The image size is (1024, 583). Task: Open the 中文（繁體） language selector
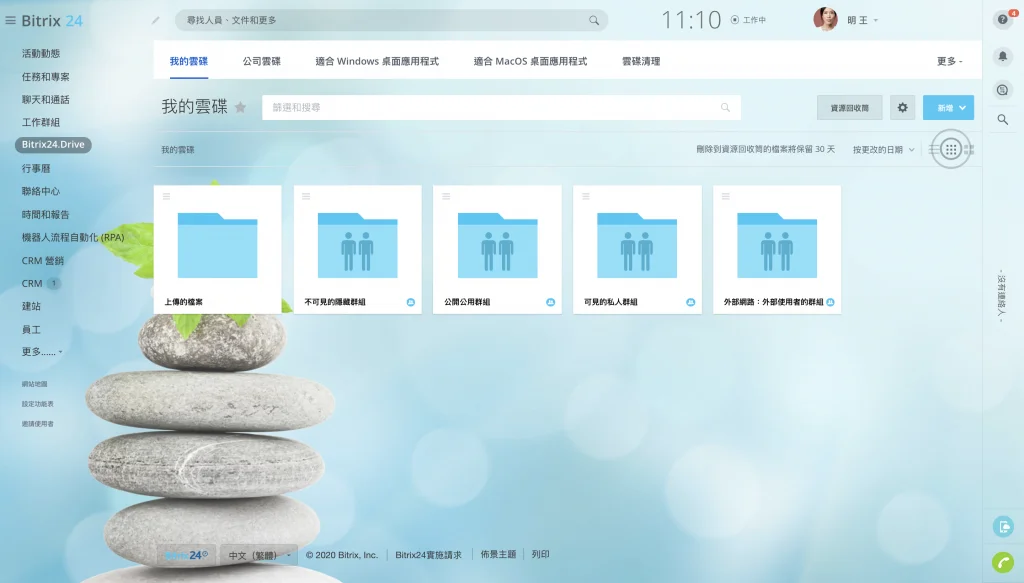click(x=258, y=554)
